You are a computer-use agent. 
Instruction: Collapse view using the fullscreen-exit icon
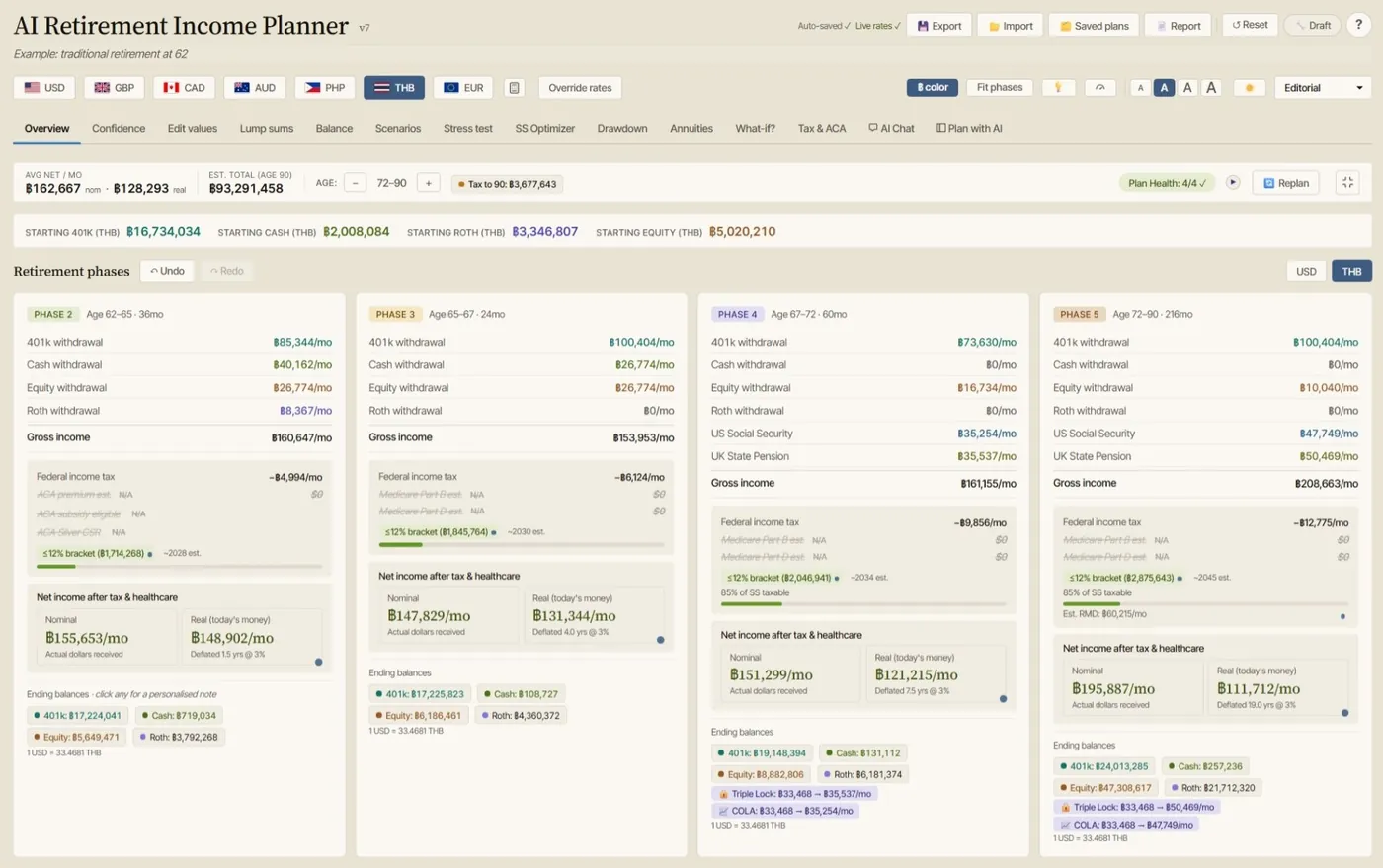(x=1347, y=183)
